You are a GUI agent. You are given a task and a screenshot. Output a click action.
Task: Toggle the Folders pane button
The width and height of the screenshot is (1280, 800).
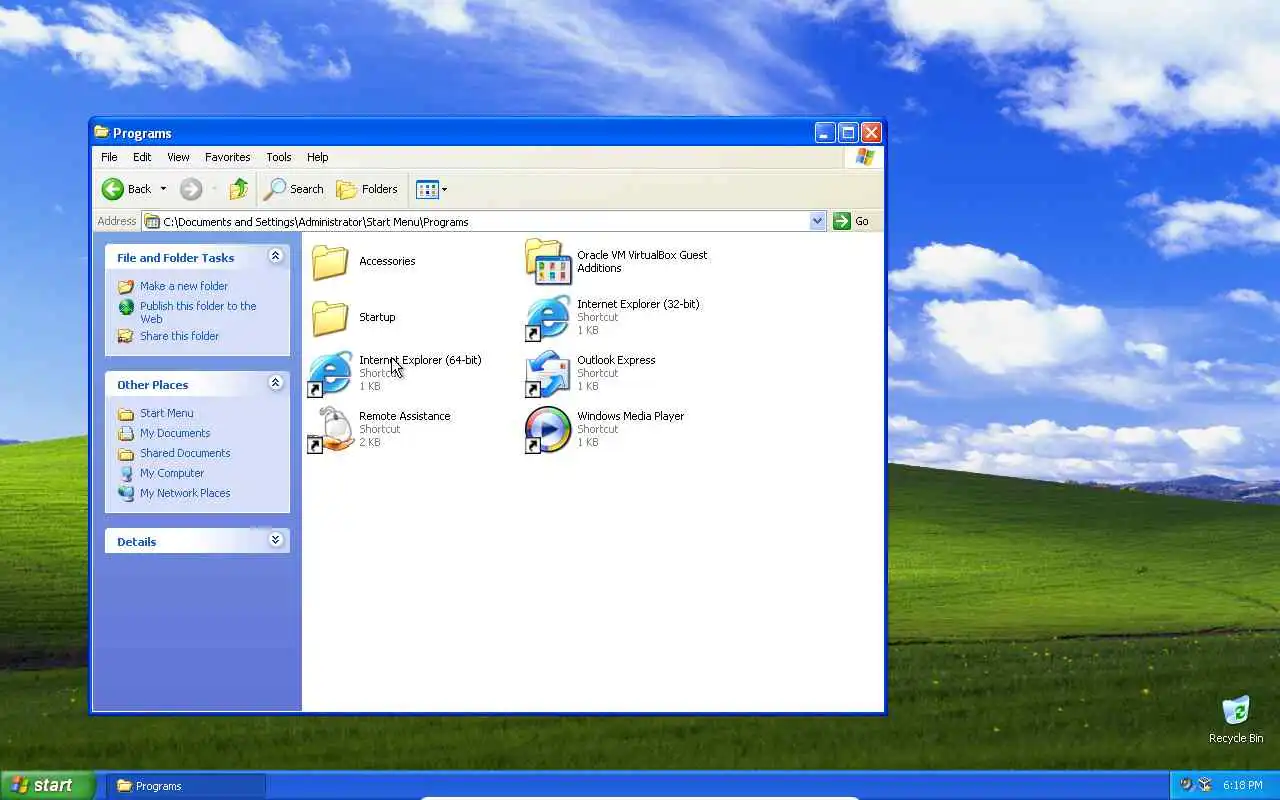pos(367,189)
